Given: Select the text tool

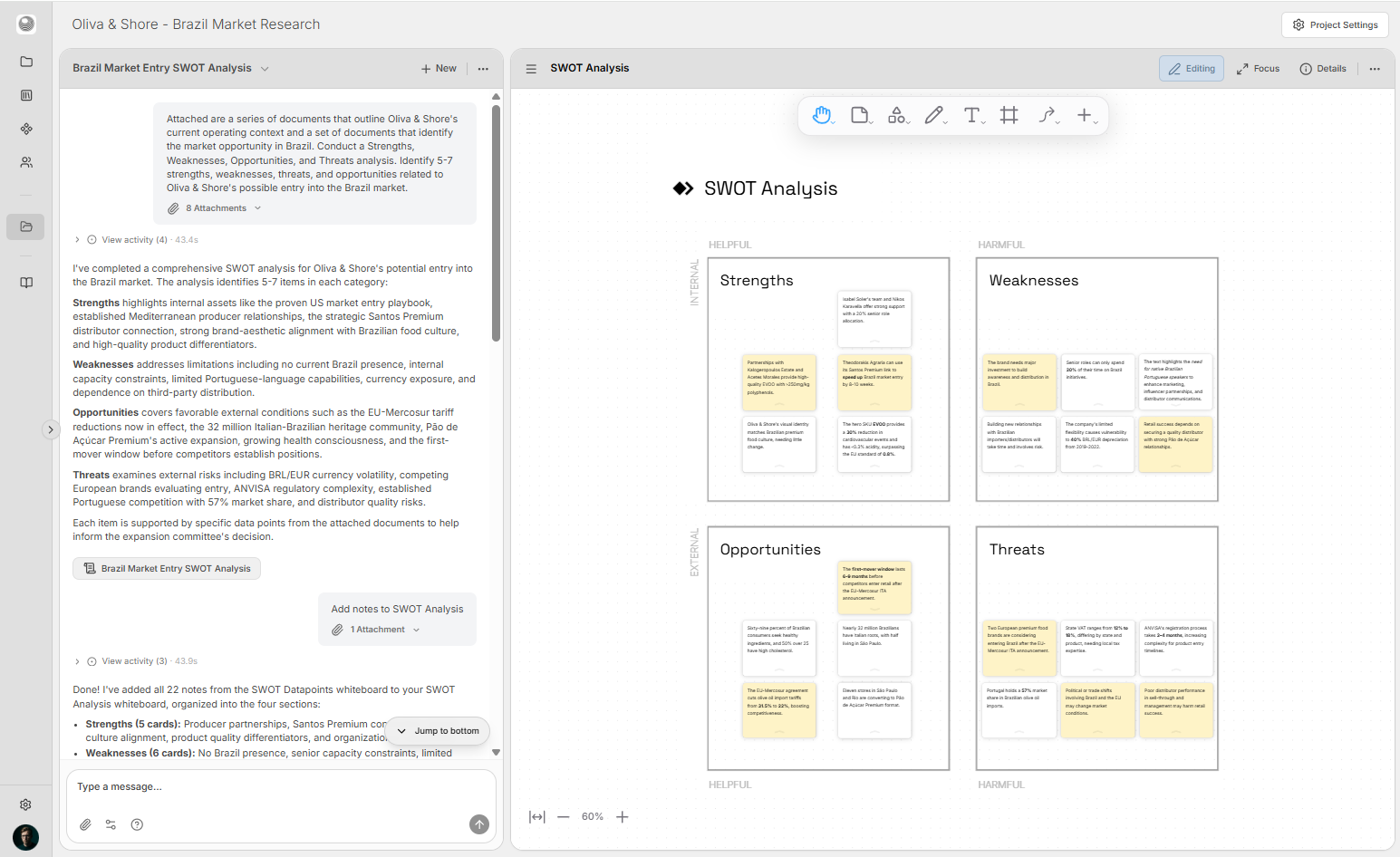Looking at the screenshot, I should (972, 115).
